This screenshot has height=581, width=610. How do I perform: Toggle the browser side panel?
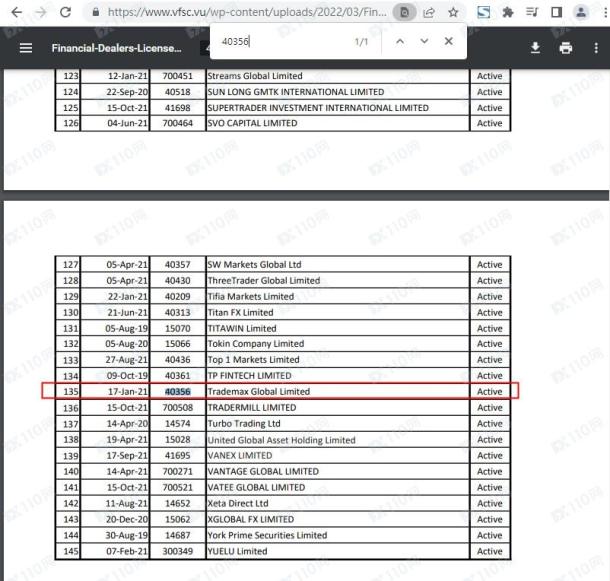(556, 12)
